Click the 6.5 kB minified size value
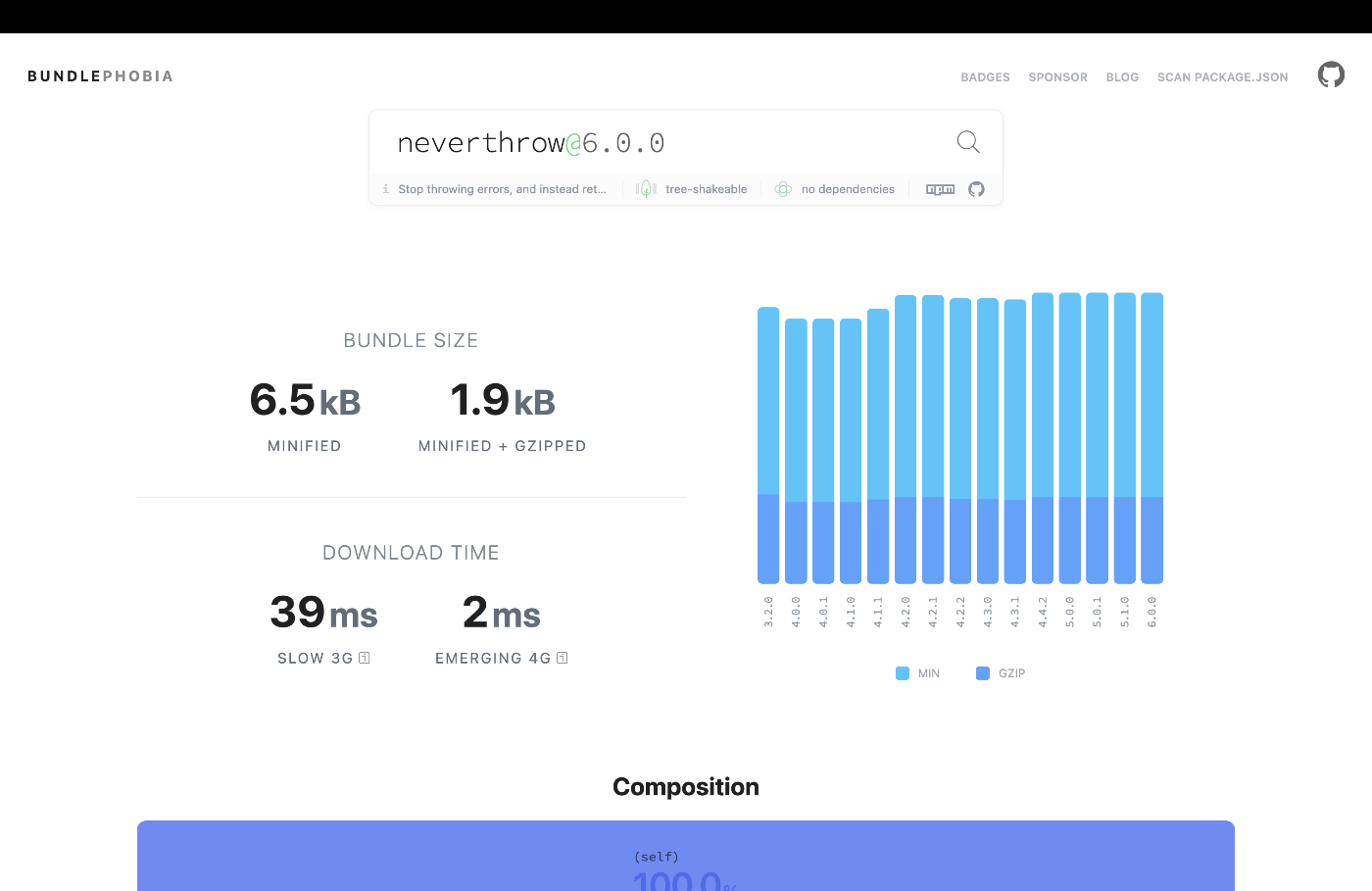Viewport: 1372px width, 891px height. coord(305,400)
